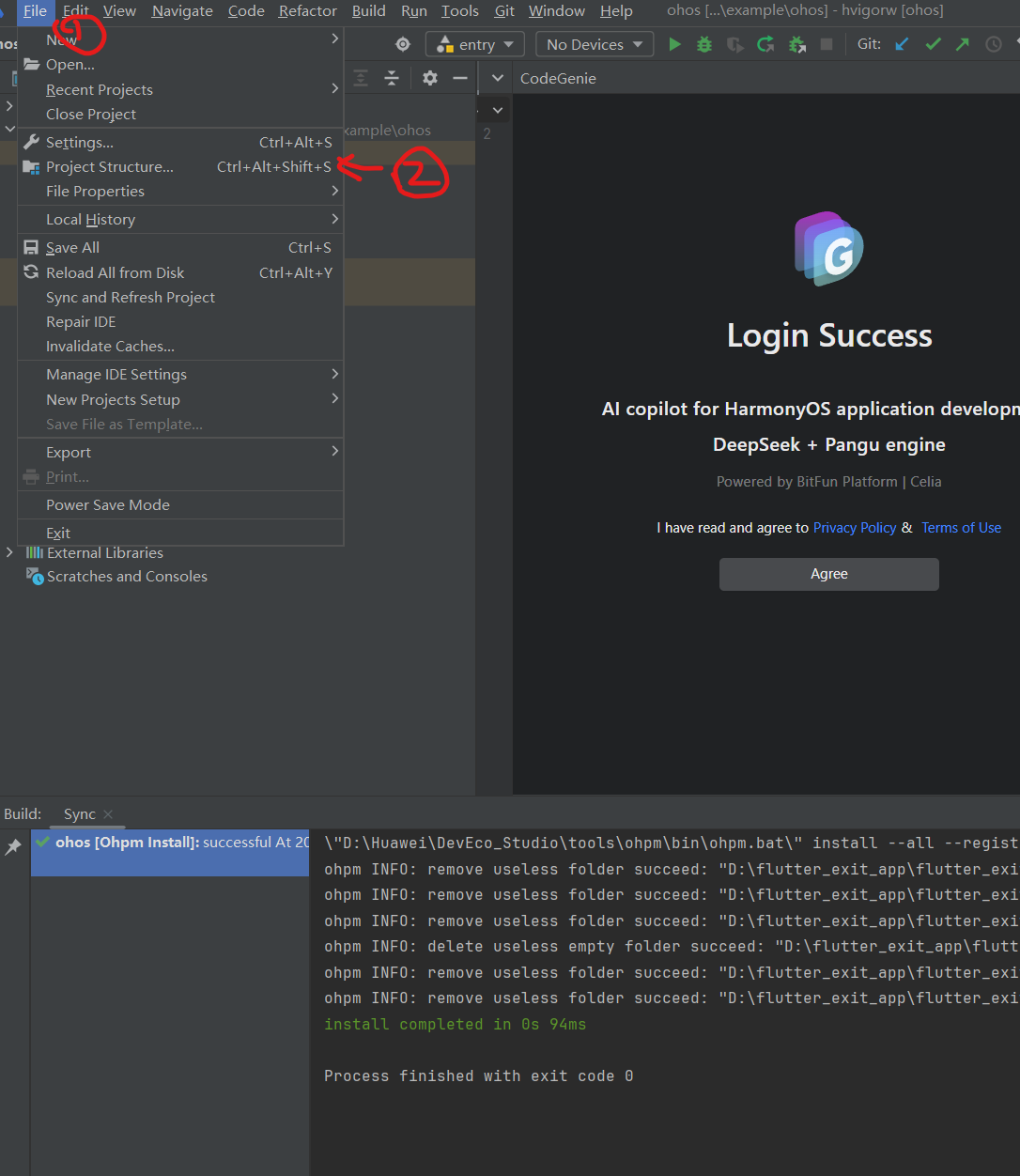Screen dimensions: 1020x1176
Task: Click the attach debugger to process icon
Action: [x=796, y=44]
